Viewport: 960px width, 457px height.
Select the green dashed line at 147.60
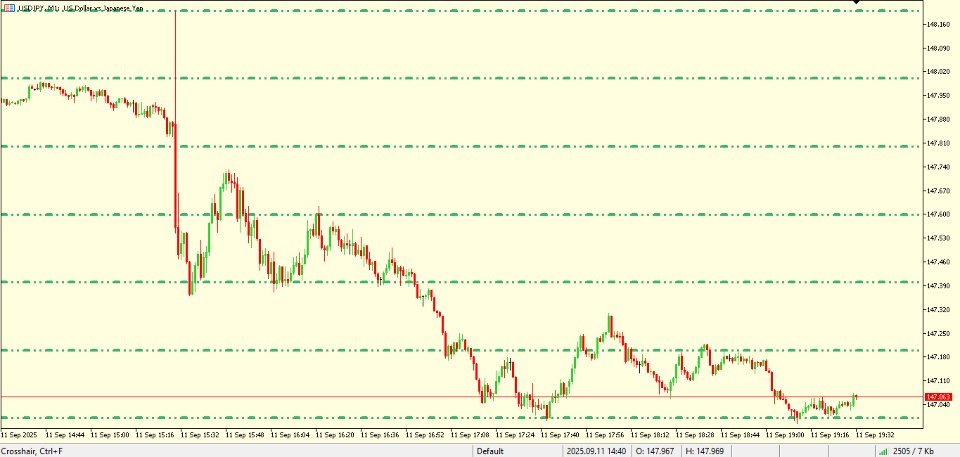[460, 214]
